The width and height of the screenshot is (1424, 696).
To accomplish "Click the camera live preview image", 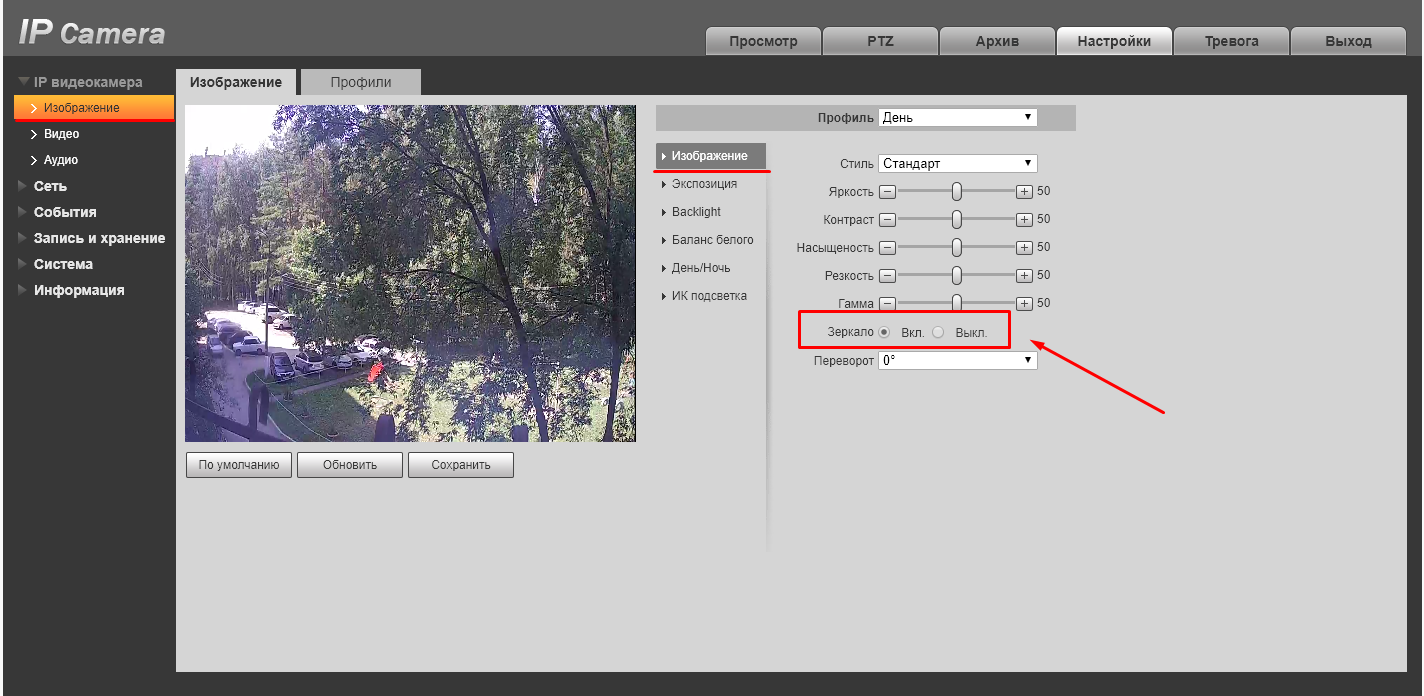I will pyautogui.click(x=410, y=274).
